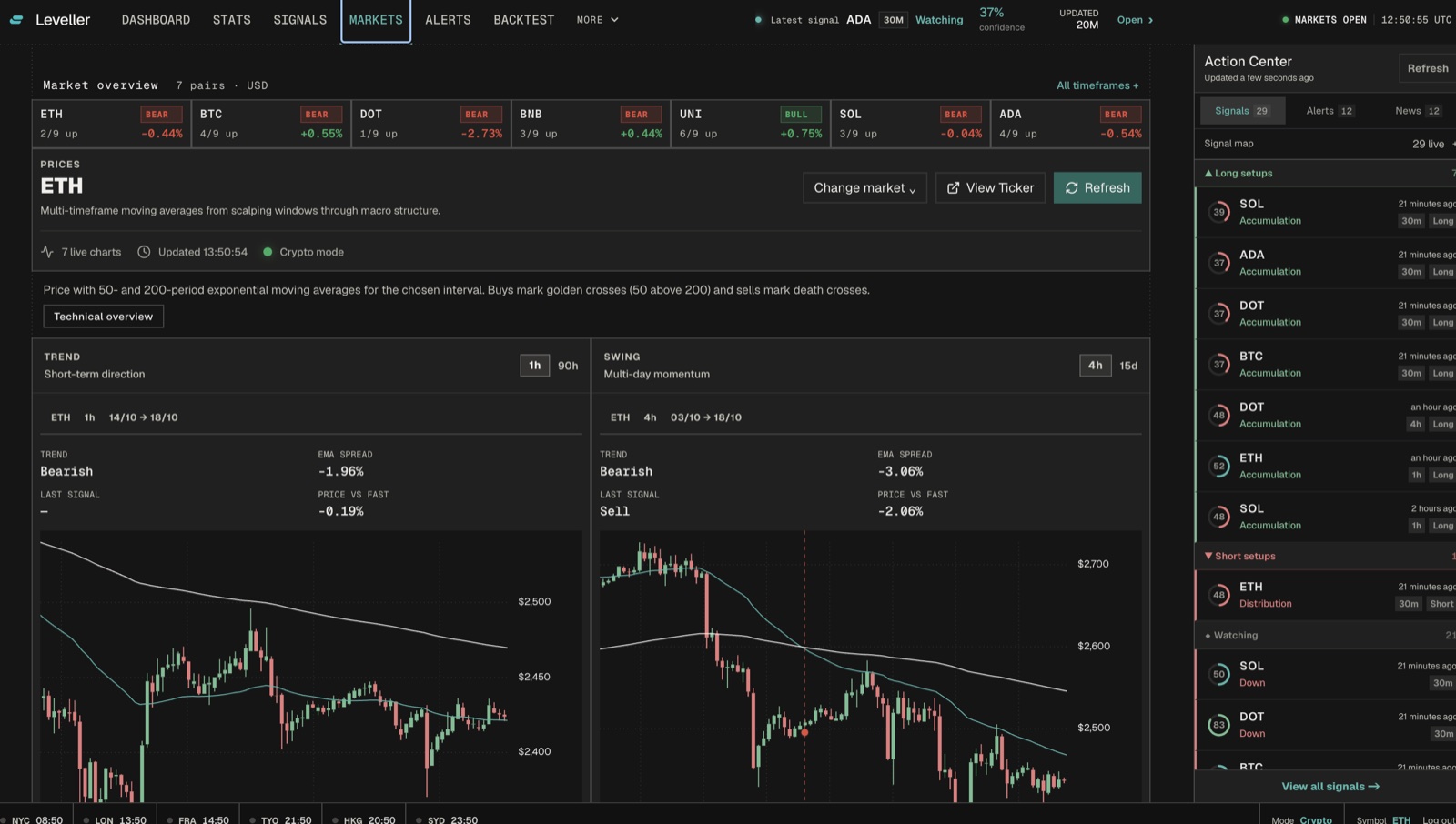Switch to the Alerts 12 tab in Action Center
The height and width of the screenshot is (824, 1456).
[x=1330, y=111]
